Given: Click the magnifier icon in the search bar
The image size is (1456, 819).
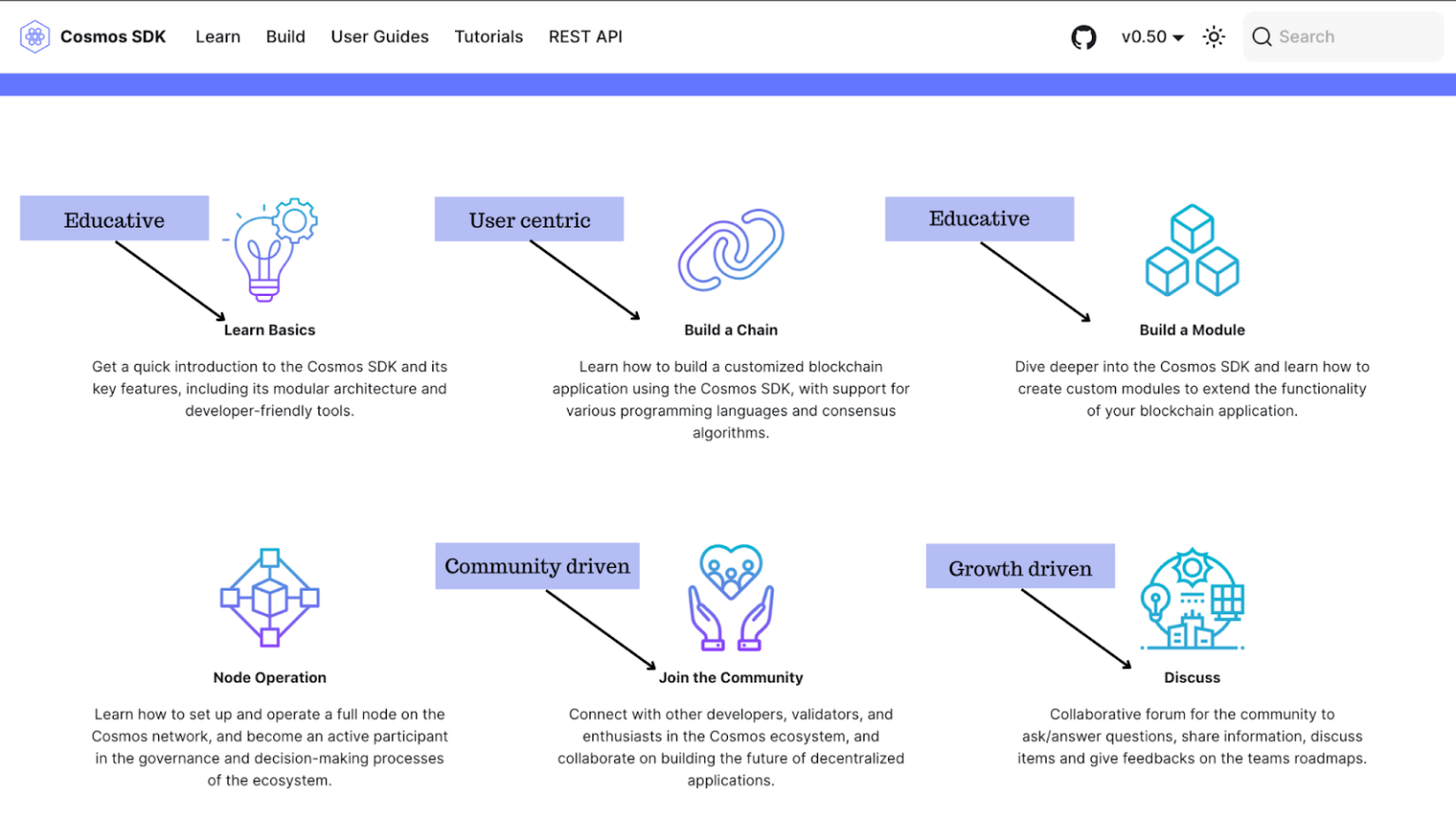Looking at the screenshot, I should [x=1262, y=36].
